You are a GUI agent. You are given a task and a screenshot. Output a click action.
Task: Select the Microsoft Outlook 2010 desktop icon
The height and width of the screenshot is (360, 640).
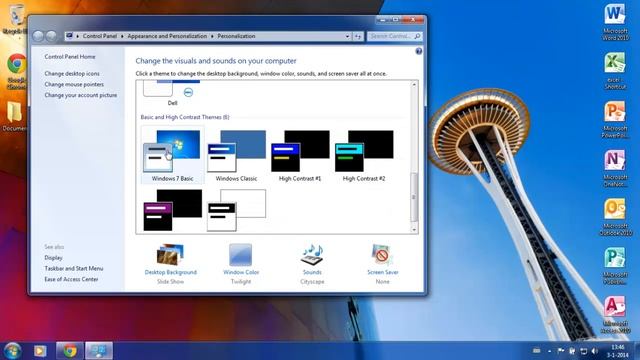tap(615, 217)
